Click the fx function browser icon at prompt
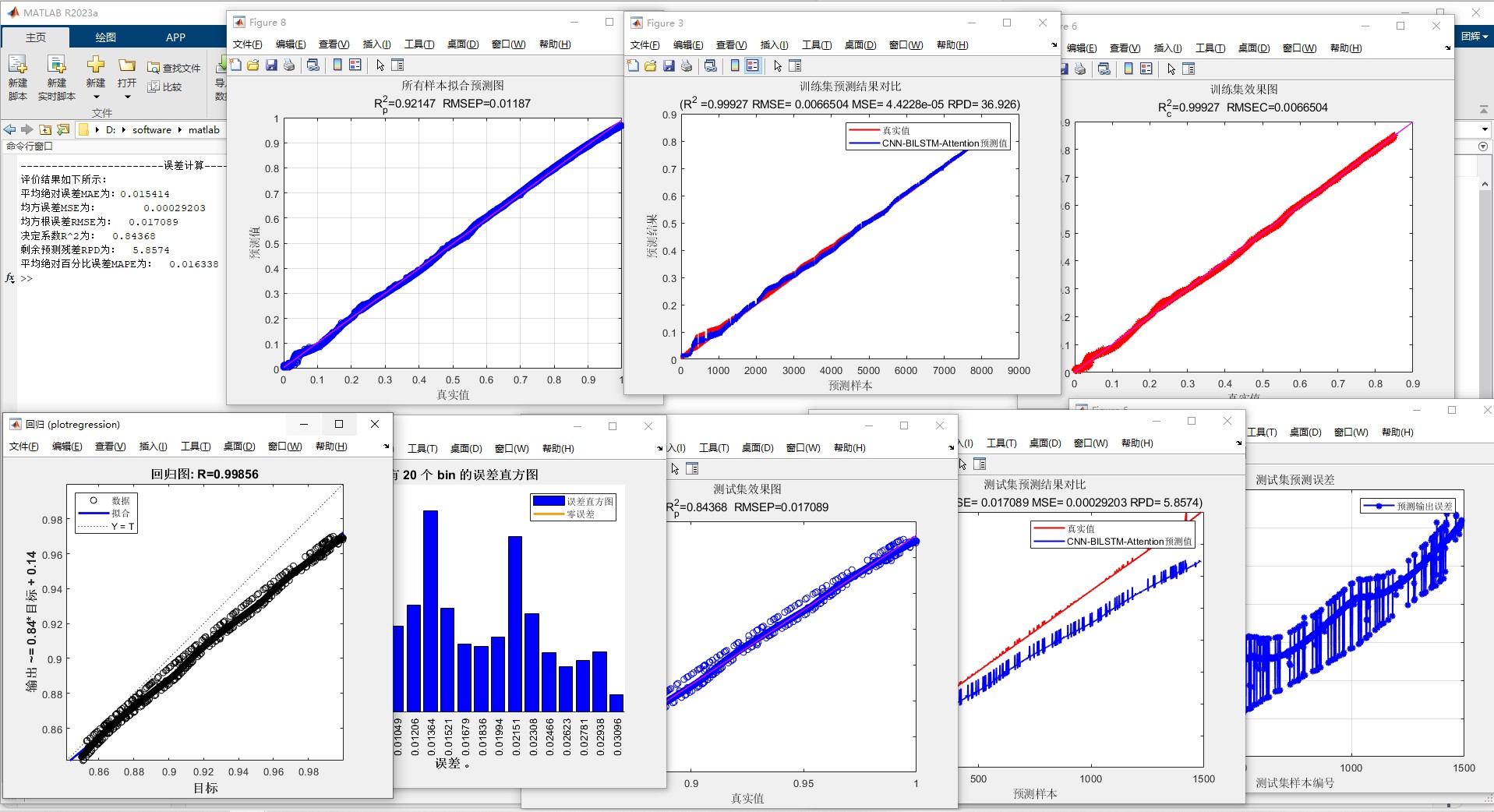 [x=10, y=277]
